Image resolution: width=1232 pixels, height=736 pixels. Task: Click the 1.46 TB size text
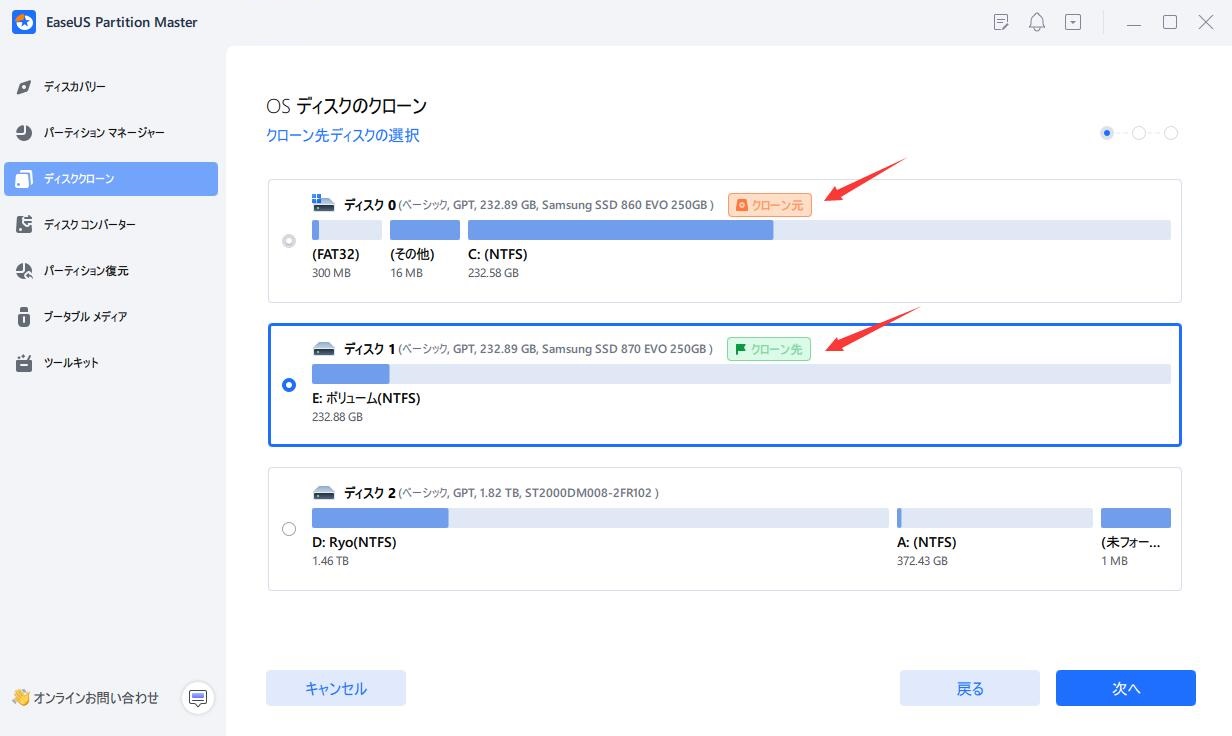[330, 561]
